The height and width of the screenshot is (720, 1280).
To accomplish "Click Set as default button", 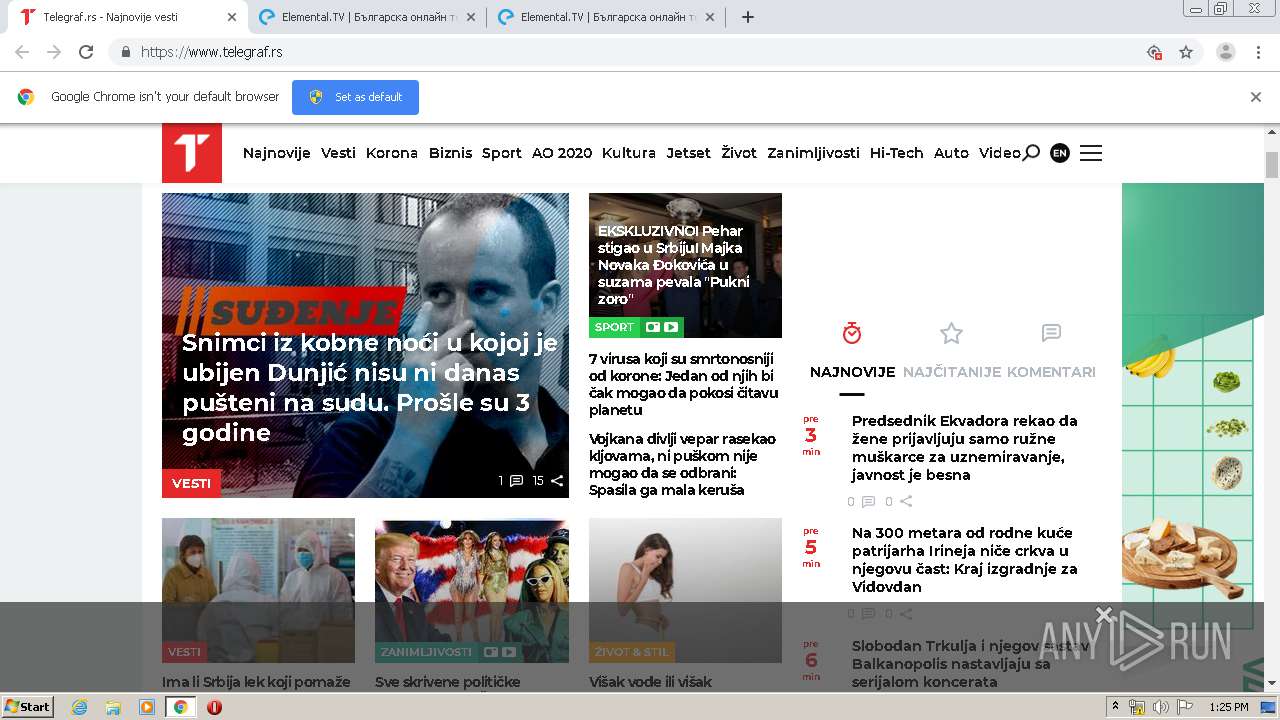I will (x=355, y=97).
